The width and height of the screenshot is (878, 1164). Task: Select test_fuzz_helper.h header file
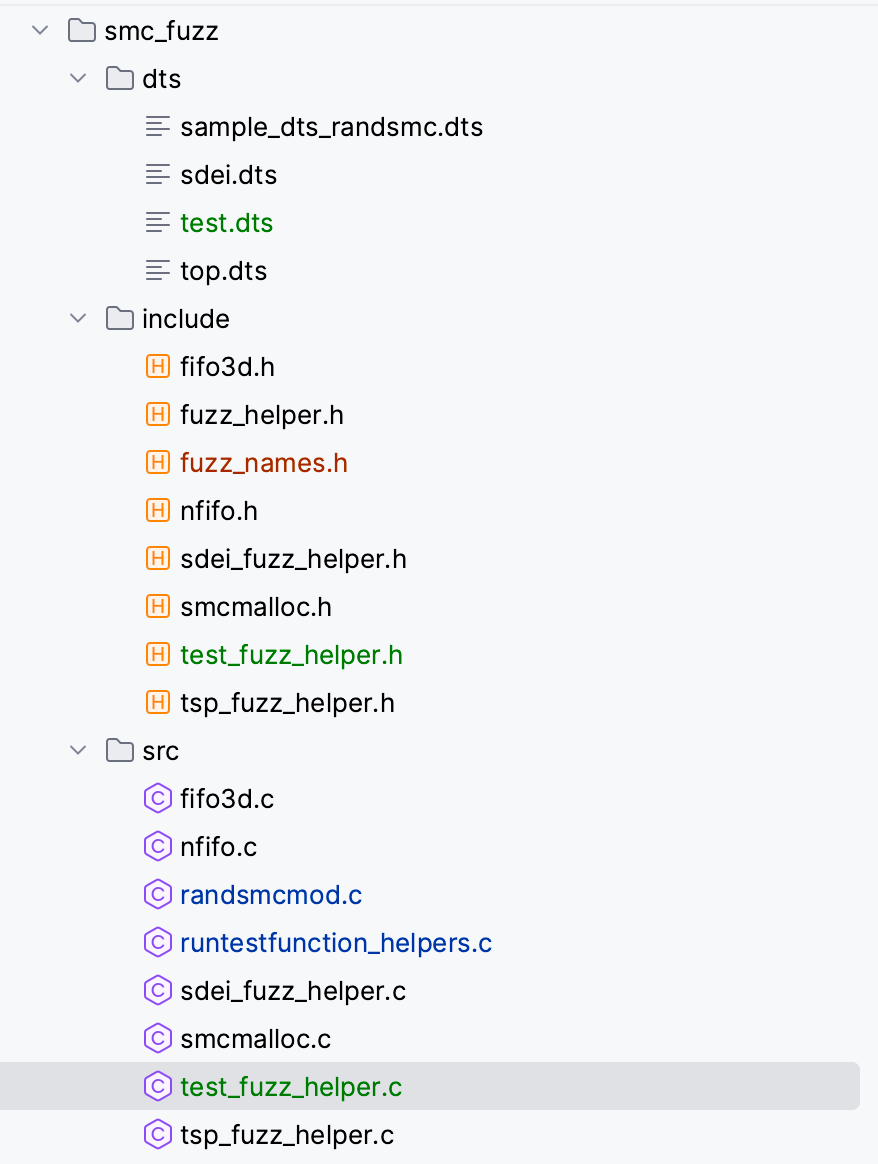[291, 655]
